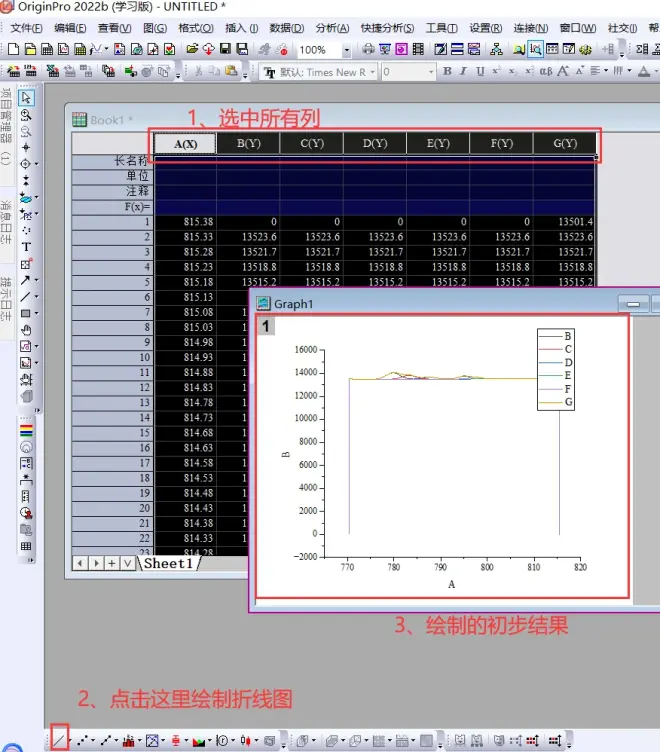This screenshot has width=660, height=752.
Task: Open the Times New Roman font dropdown
Action: click(x=373, y=72)
